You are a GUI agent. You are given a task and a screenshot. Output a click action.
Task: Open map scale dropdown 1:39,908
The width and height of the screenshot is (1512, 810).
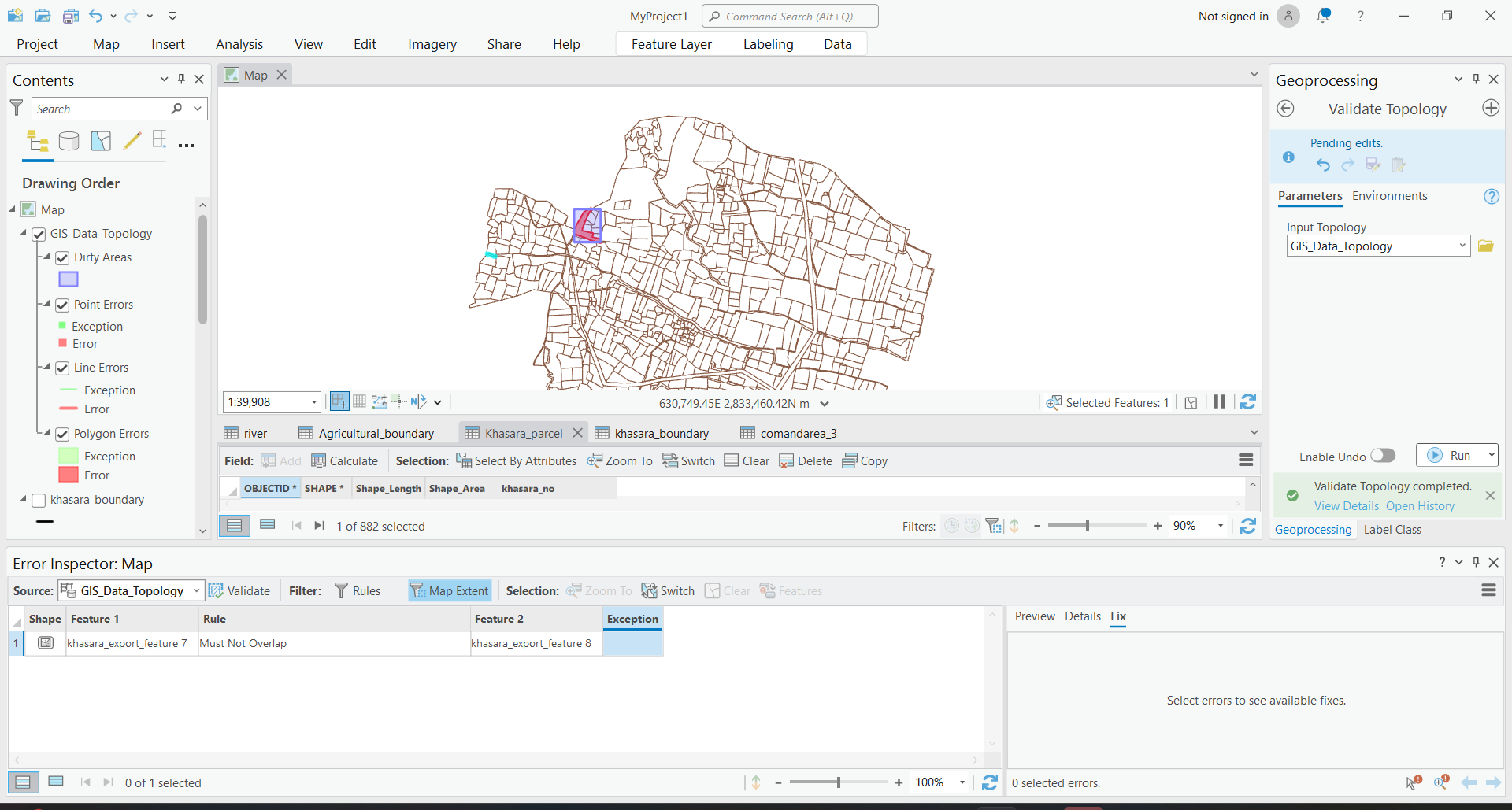pos(314,402)
